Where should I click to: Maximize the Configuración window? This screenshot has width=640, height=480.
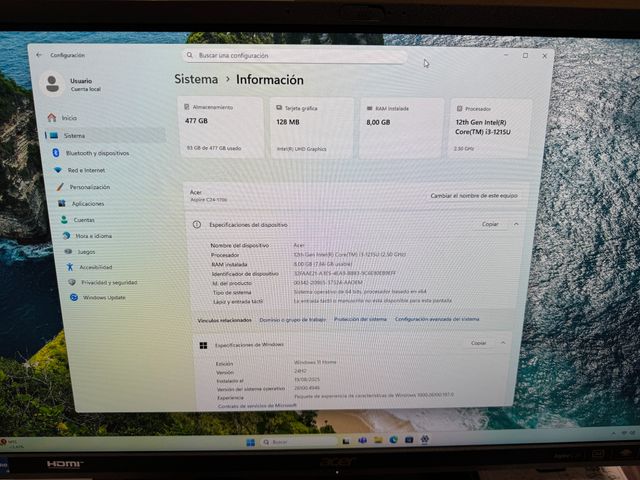(x=525, y=56)
